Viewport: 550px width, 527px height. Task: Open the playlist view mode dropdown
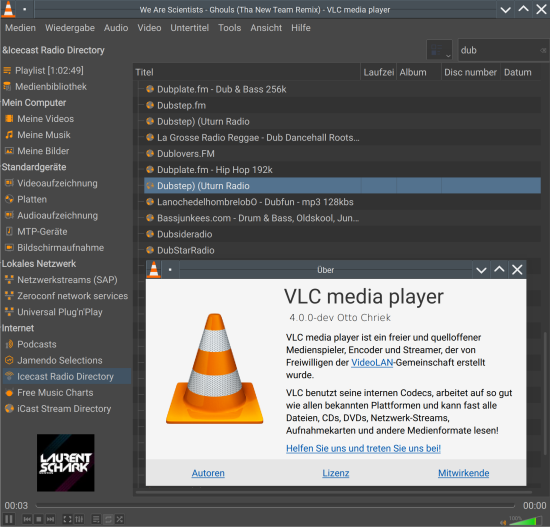(439, 50)
